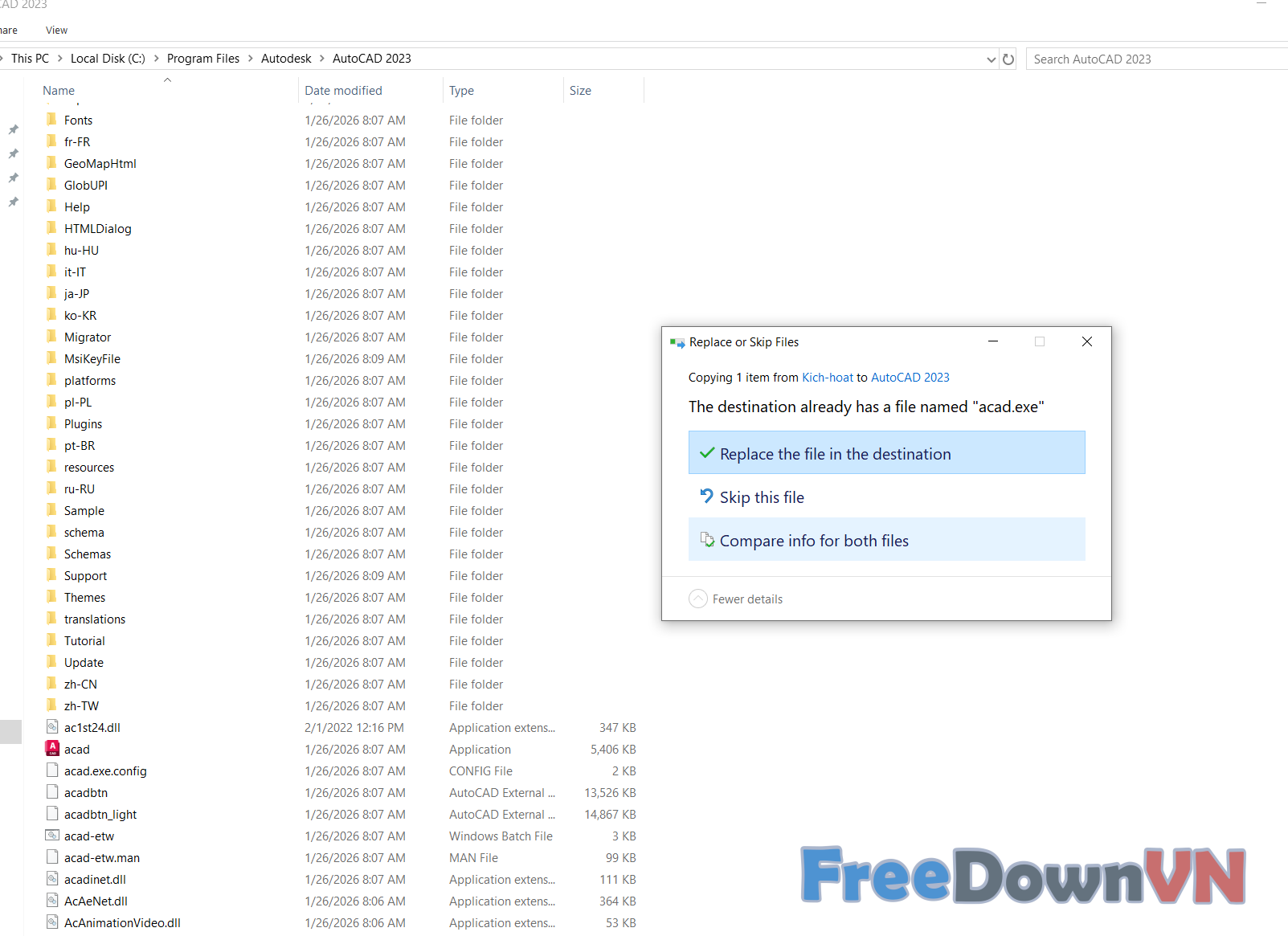Click the acad application icon
The width and height of the screenshot is (1288, 936).
point(52,749)
